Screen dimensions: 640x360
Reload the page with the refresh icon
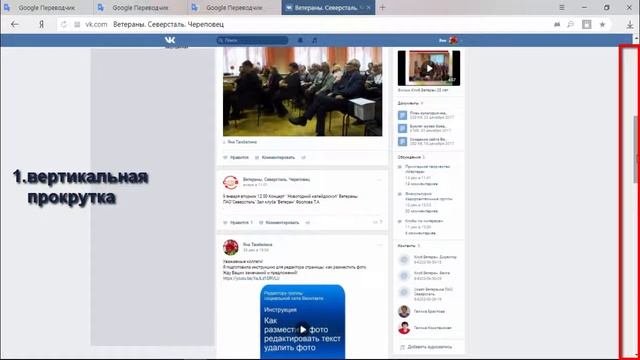(x=64, y=24)
